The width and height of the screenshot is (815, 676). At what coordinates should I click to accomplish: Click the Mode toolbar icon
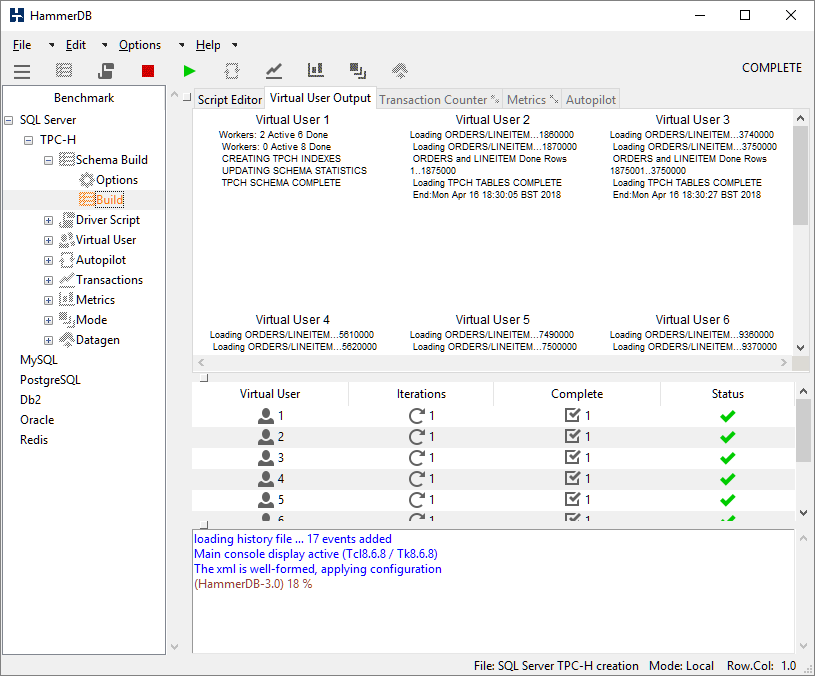pyautogui.click(x=358, y=71)
